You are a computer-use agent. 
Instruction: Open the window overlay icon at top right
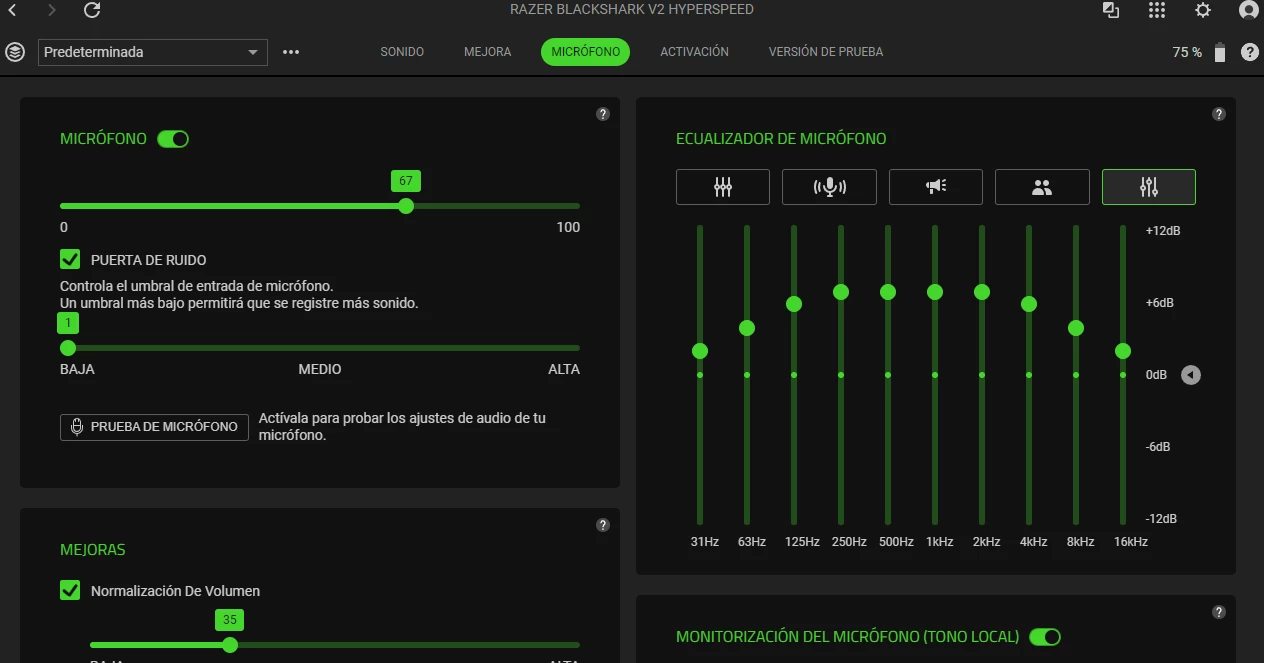pos(1111,10)
